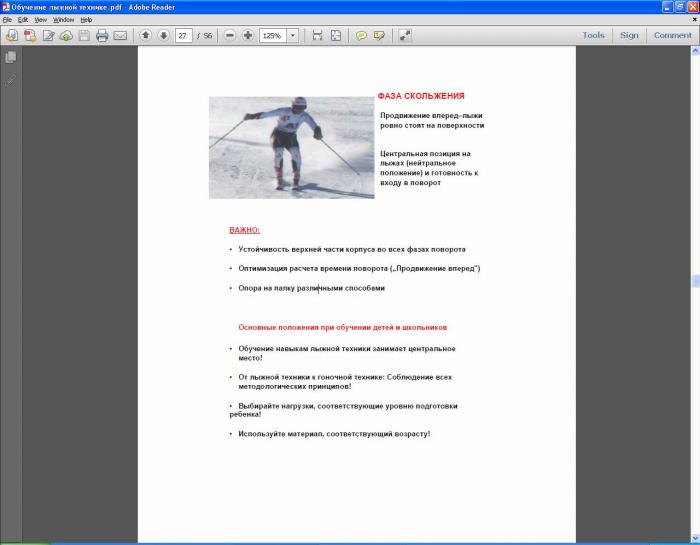Open the View menu
The image size is (700, 545).
(x=41, y=20)
